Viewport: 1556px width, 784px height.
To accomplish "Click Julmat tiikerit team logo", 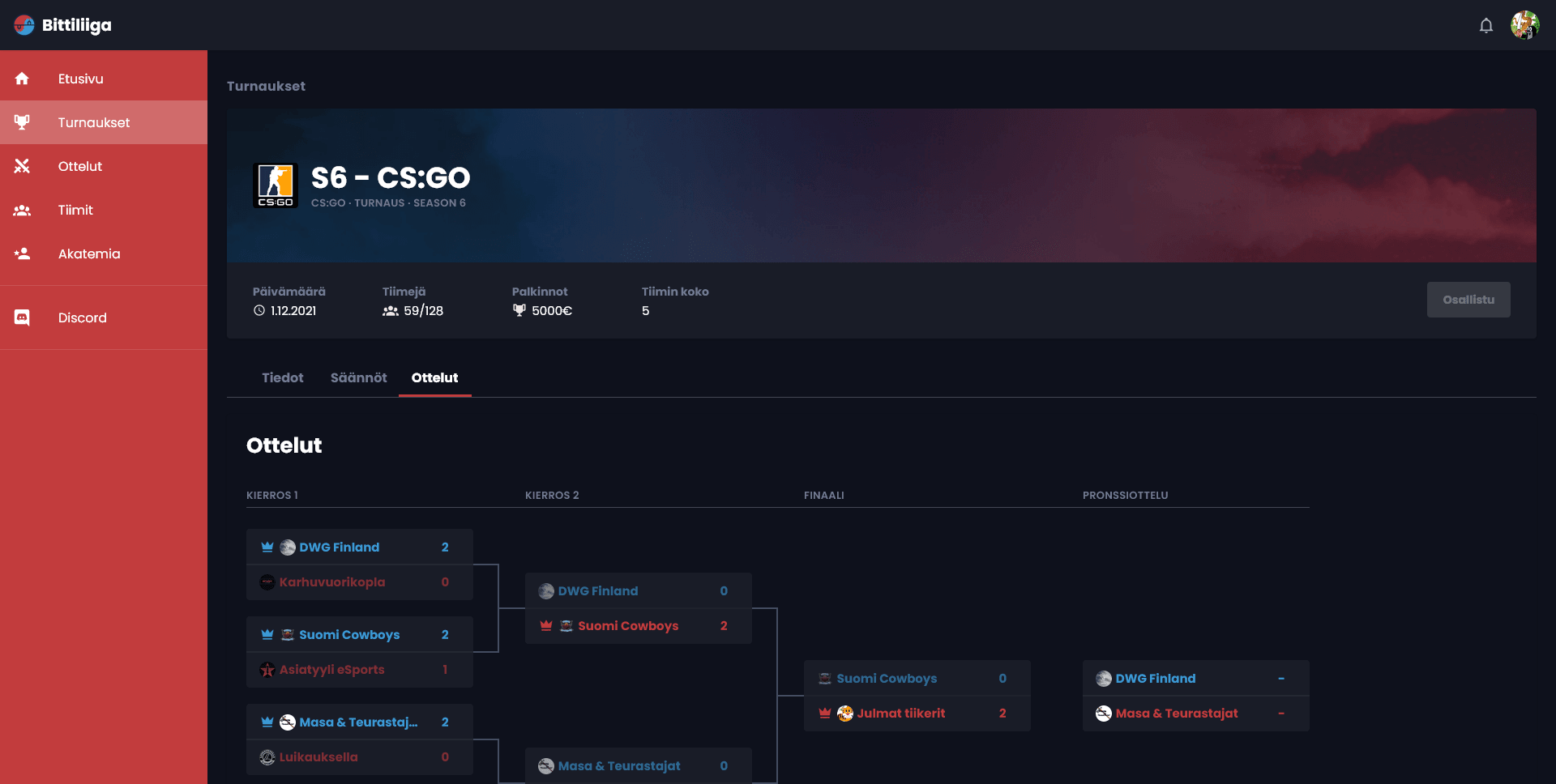I will (x=845, y=713).
